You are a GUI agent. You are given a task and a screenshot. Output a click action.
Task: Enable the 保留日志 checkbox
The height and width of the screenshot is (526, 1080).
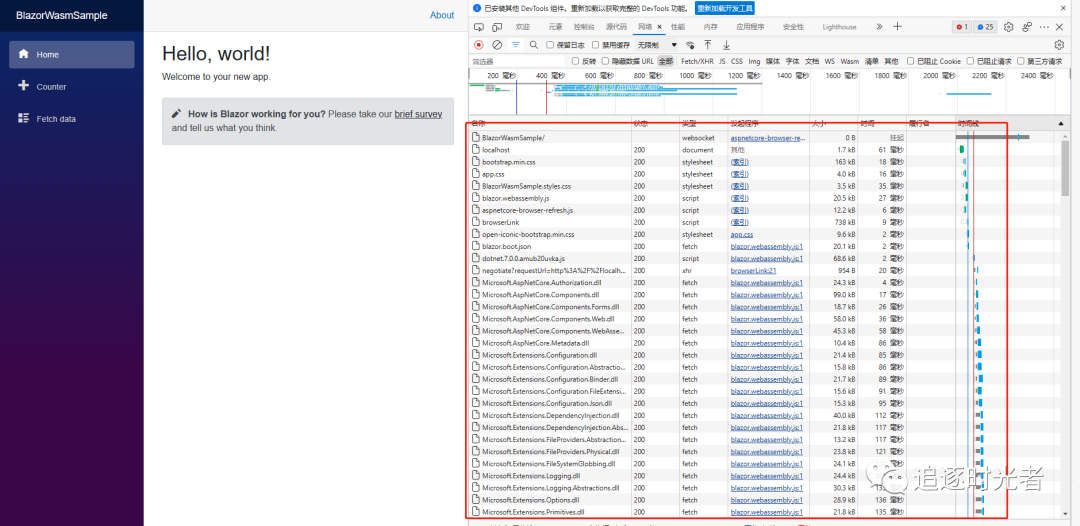(550, 45)
